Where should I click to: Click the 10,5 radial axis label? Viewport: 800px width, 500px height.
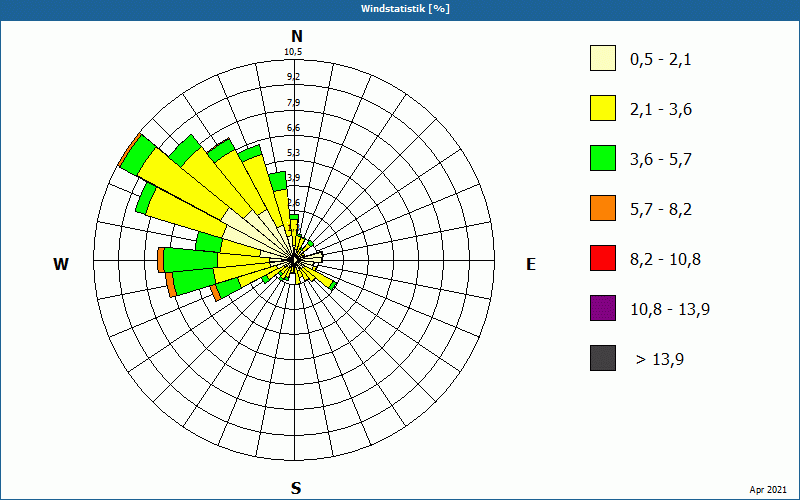293,52
